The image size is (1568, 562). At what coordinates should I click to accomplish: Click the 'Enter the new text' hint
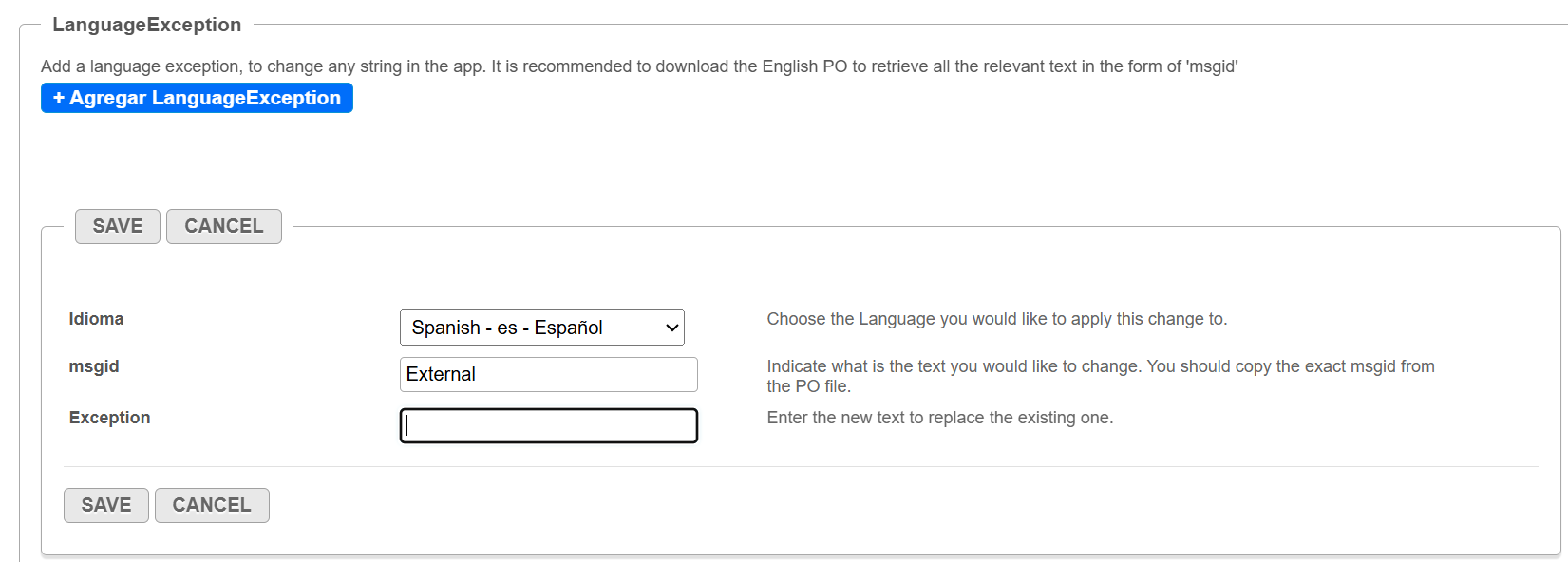pos(940,418)
